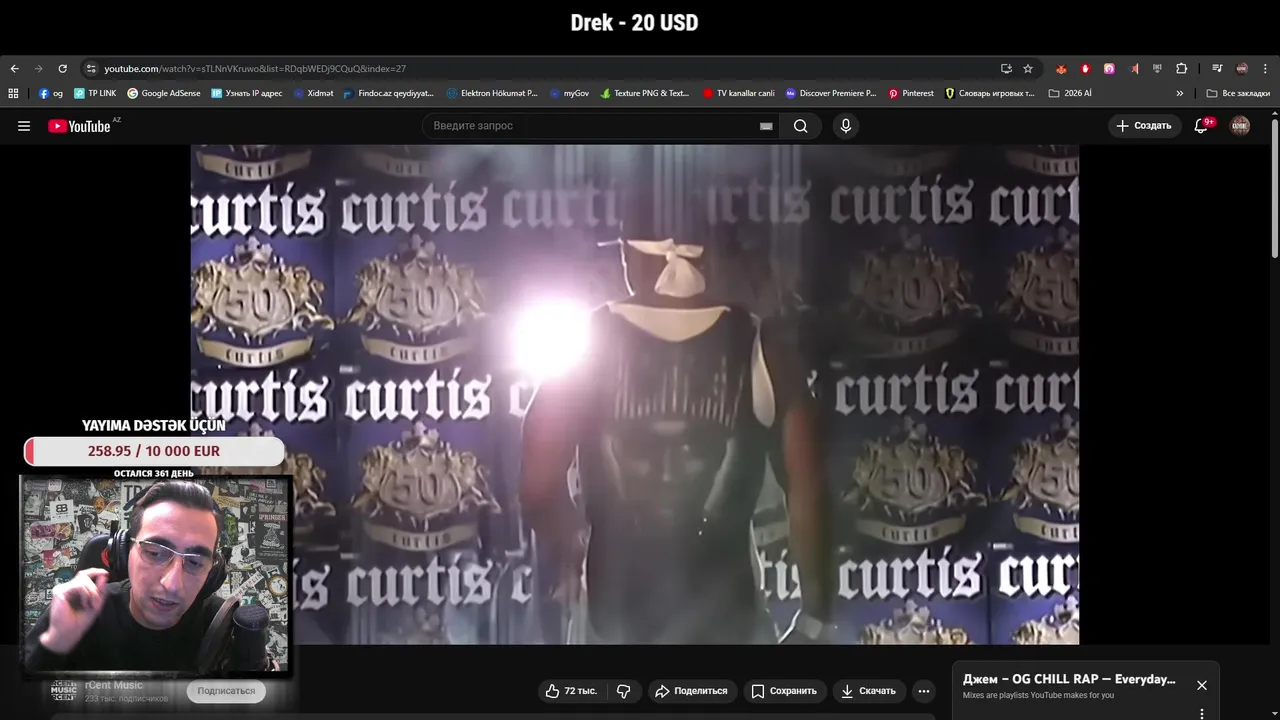Open the fox extension icon
This screenshot has width=1280, height=720.
(1061, 69)
